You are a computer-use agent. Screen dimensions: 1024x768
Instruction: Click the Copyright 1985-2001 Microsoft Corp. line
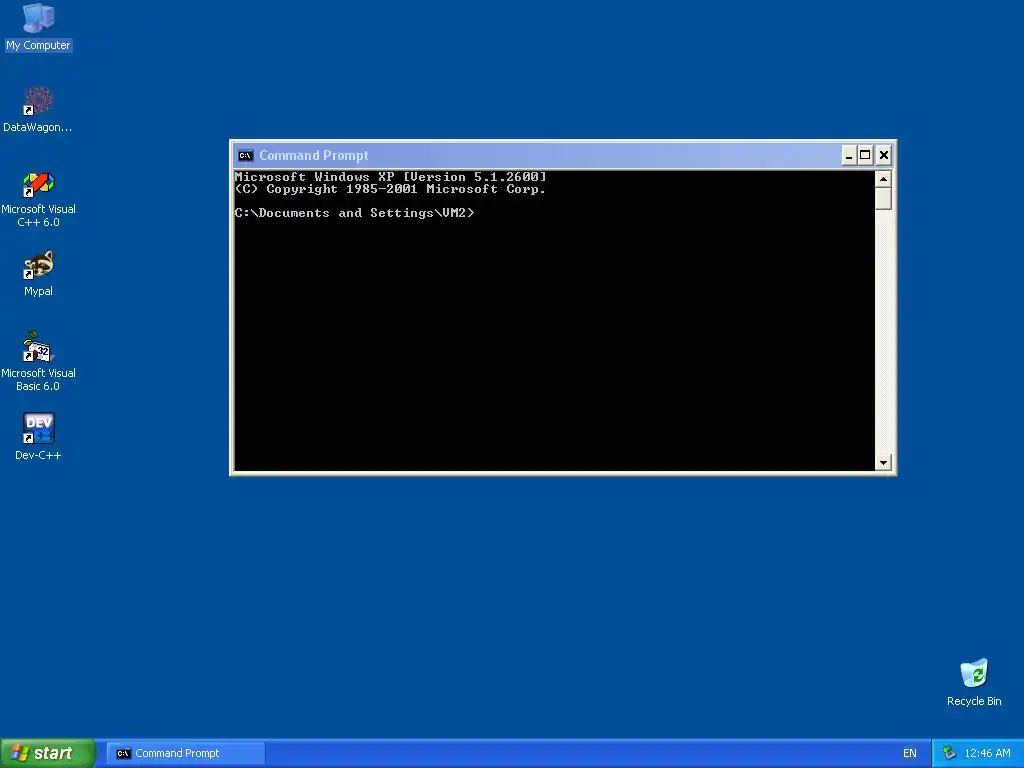pos(390,189)
